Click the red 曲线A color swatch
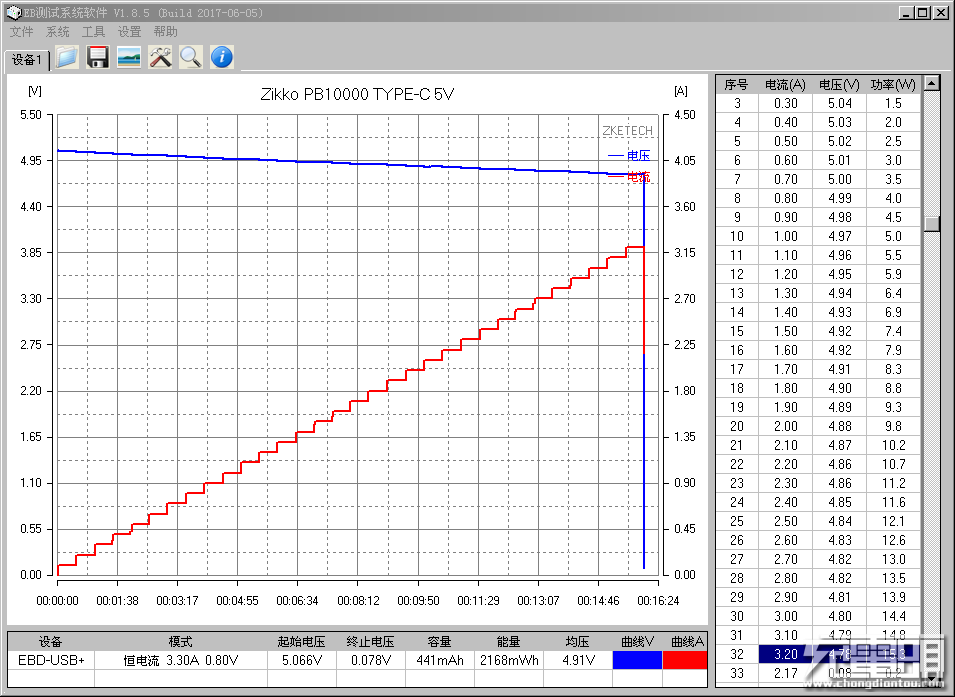This screenshot has width=955, height=697. tap(686, 660)
